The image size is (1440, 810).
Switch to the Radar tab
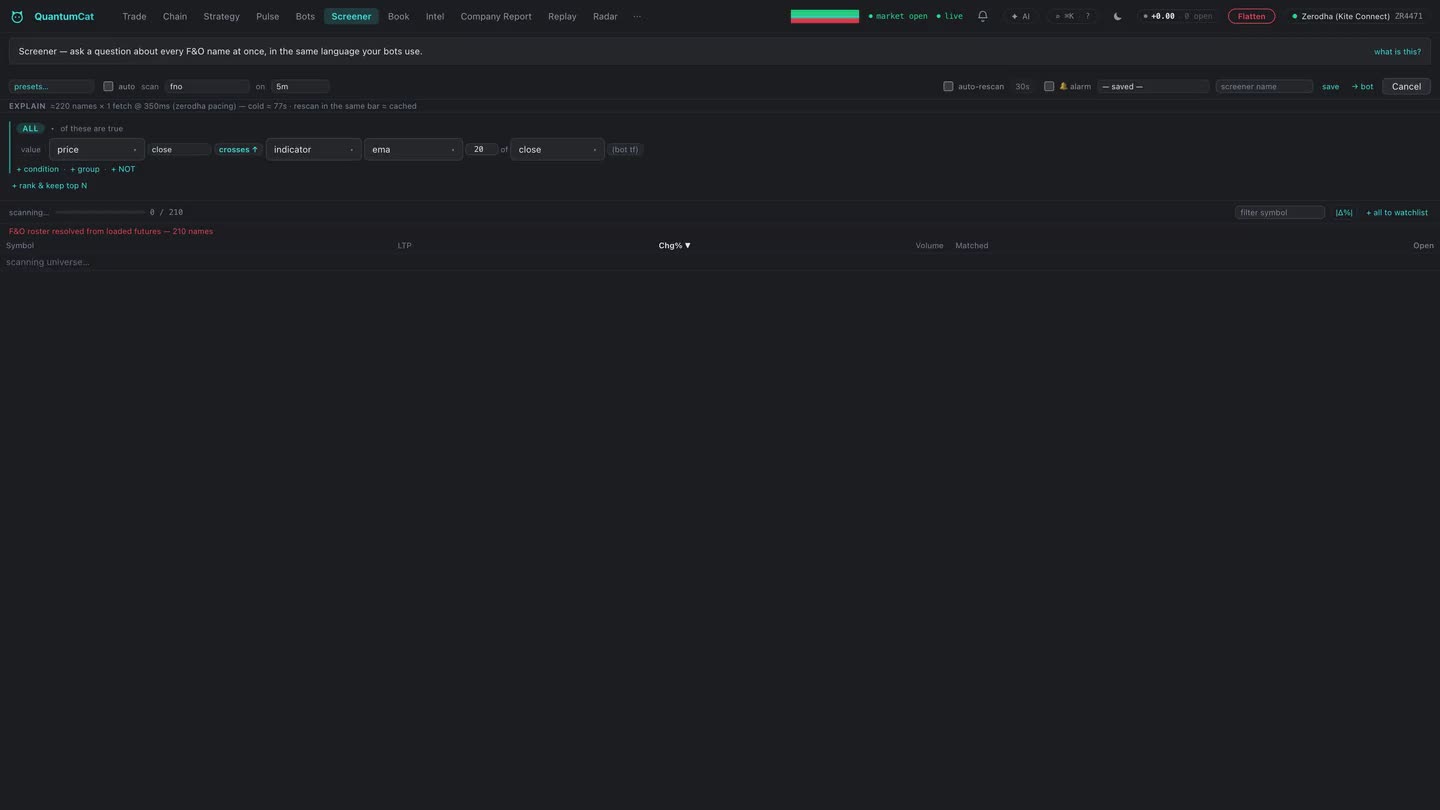[x=605, y=16]
